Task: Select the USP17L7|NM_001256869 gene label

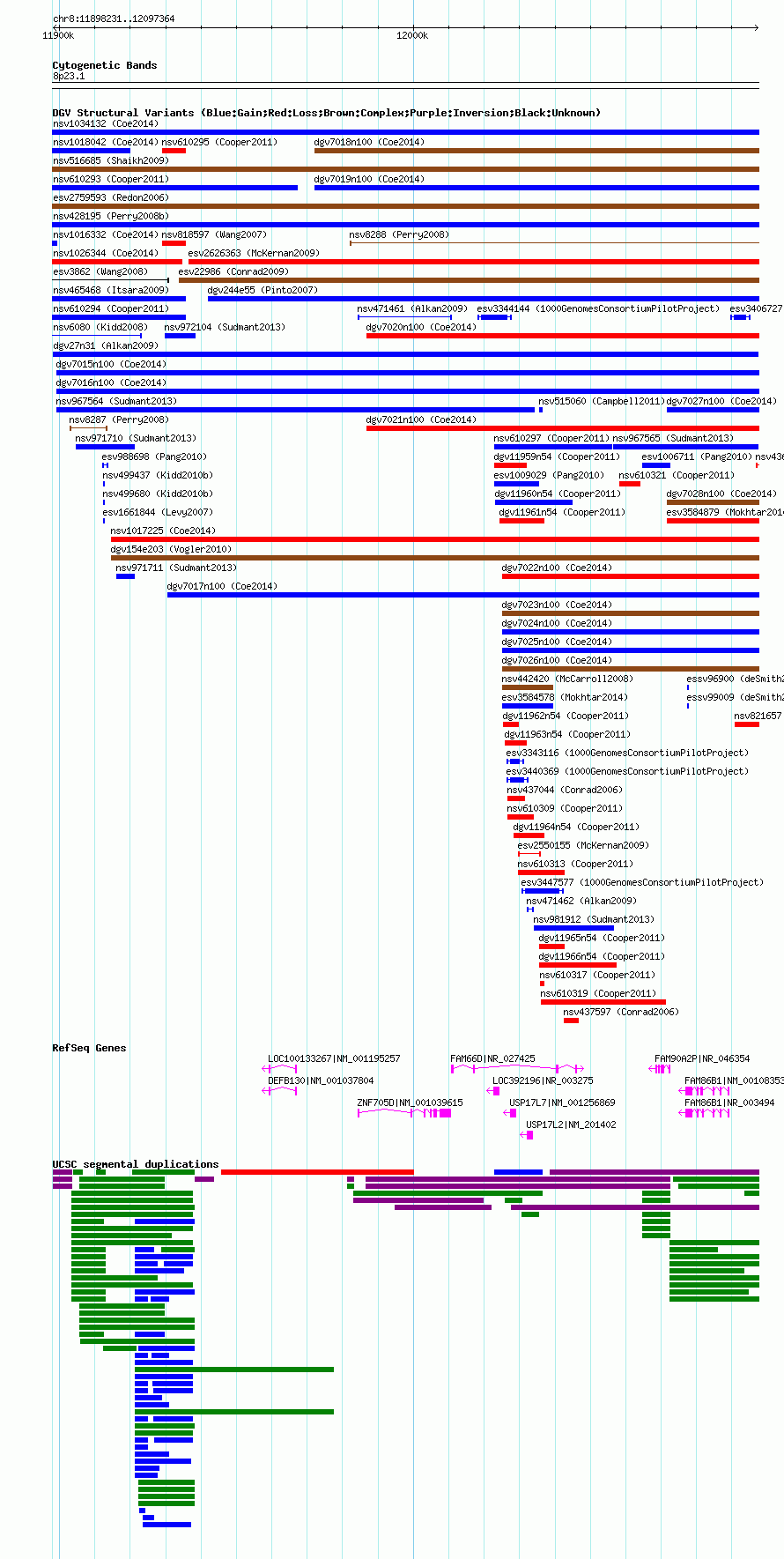Action: pyautogui.click(x=562, y=1102)
